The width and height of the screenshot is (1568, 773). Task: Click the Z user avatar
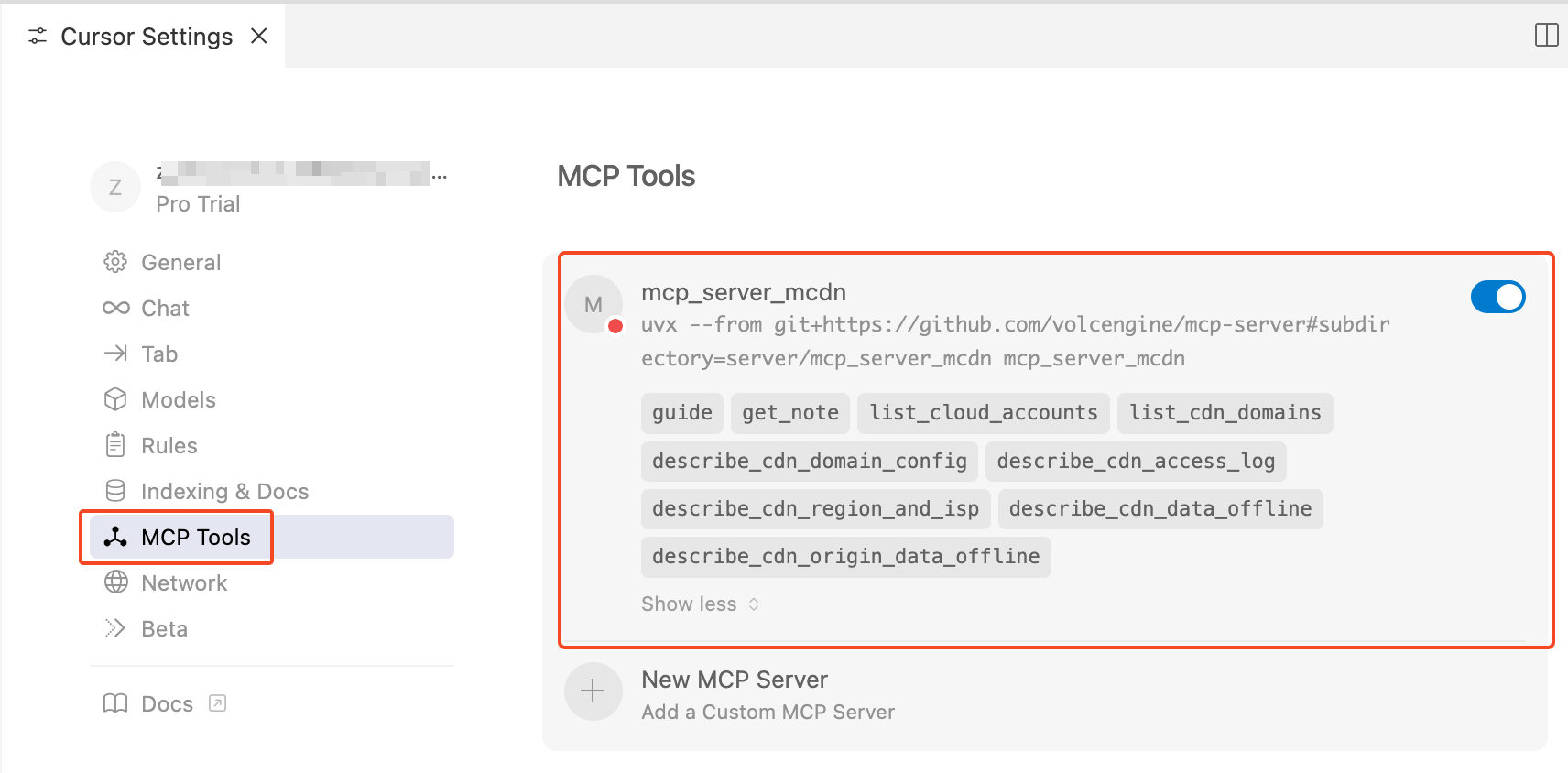click(115, 187)
